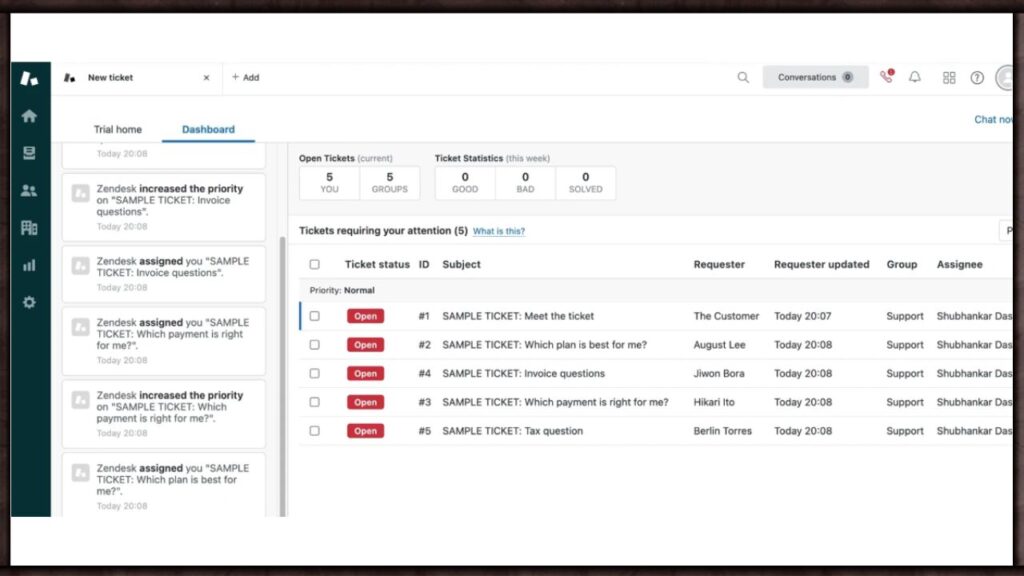1024x576 pixels.
Task: Open notifications bell icon
Action: pyautogui.click(x=915, y=77)
